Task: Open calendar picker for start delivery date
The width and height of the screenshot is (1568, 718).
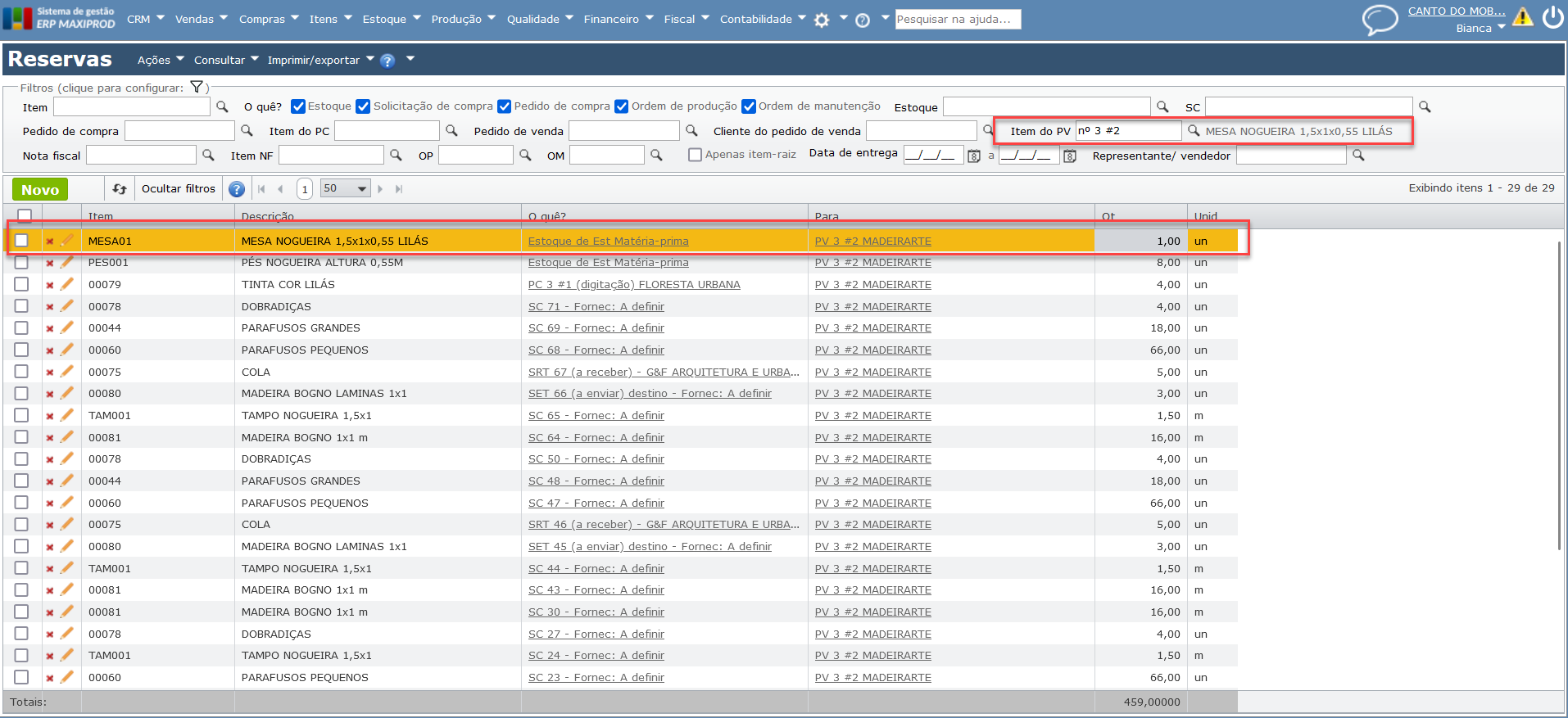Action: (x=974, y=156)
